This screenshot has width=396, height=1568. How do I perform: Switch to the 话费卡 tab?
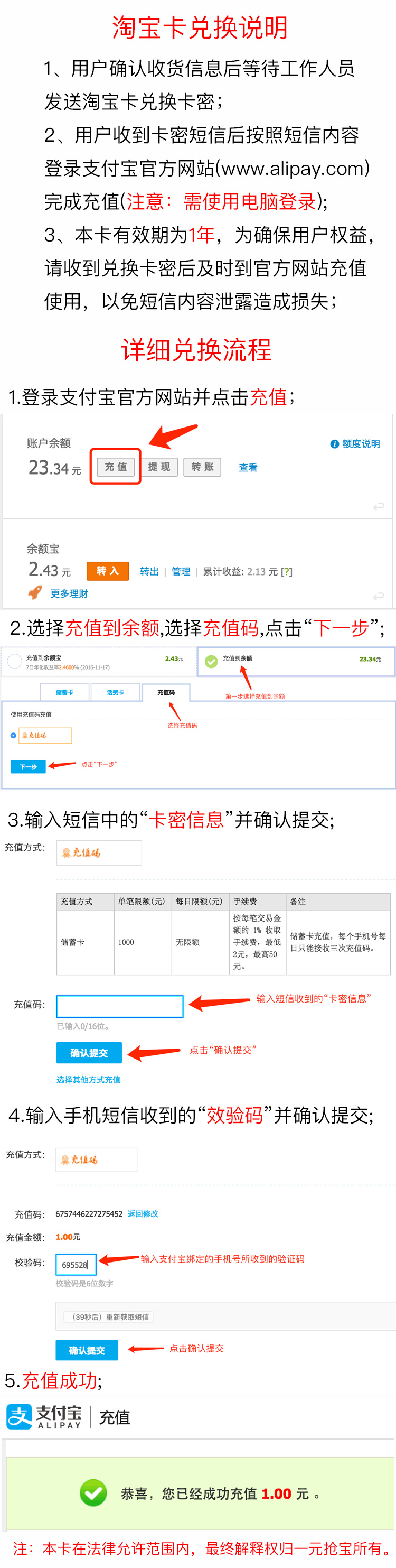[115, 692]
